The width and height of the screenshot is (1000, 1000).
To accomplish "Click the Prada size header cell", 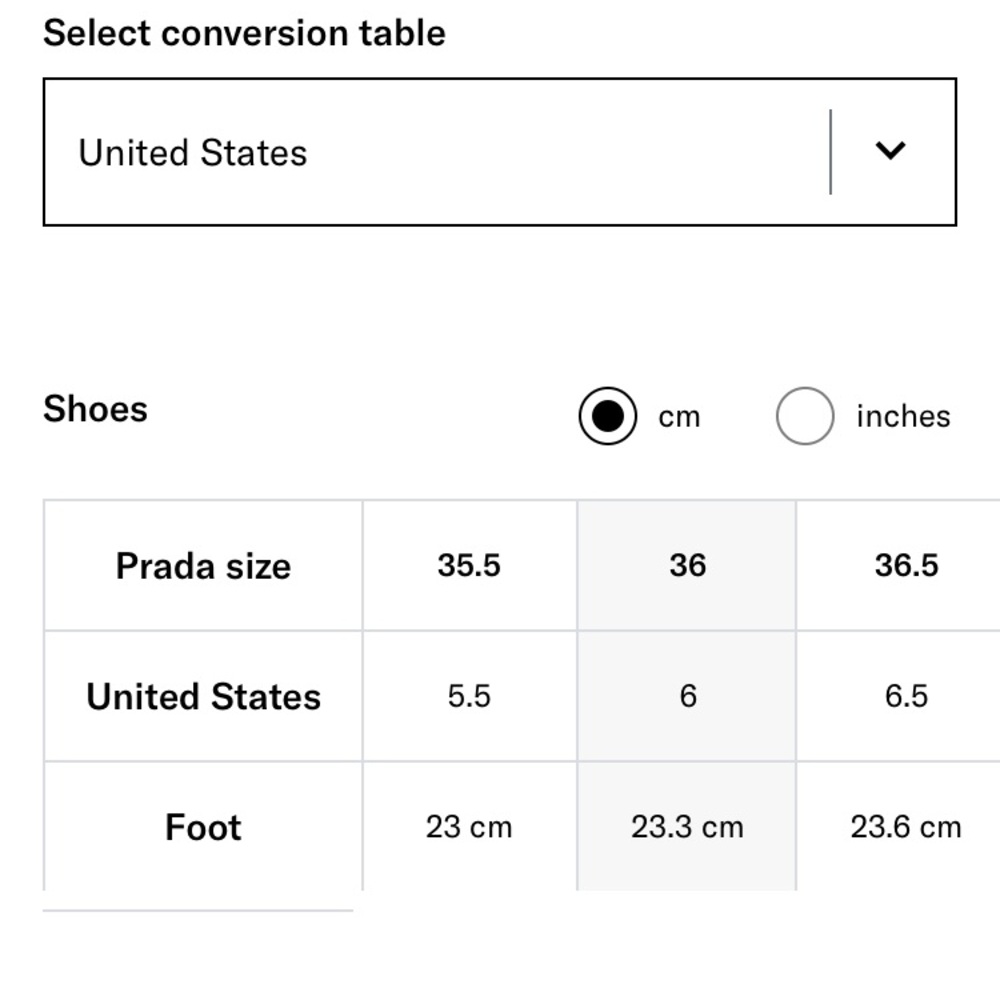I will pyautogui.click(x=203, y=566).
